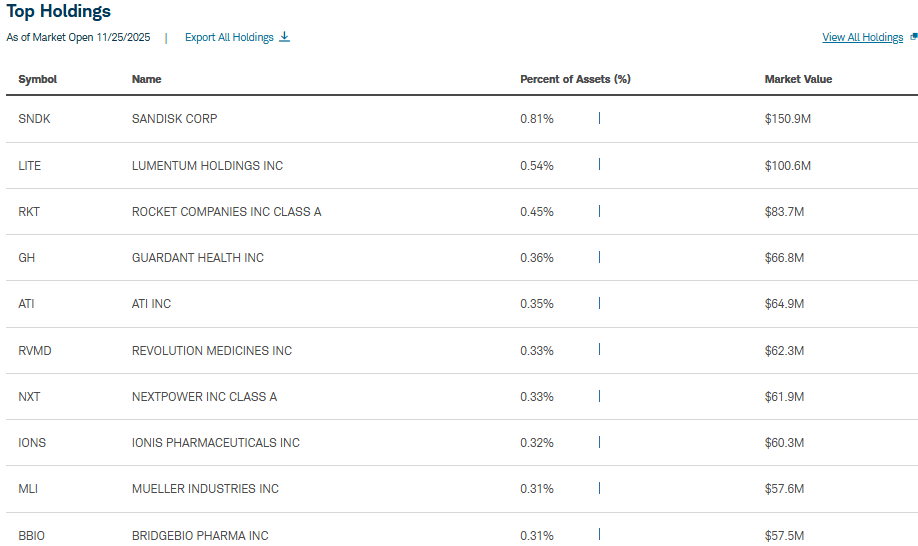918x546 pixels.
Task: Click GUARDANT HEALTH INC holding name
Action: (198, 258)
